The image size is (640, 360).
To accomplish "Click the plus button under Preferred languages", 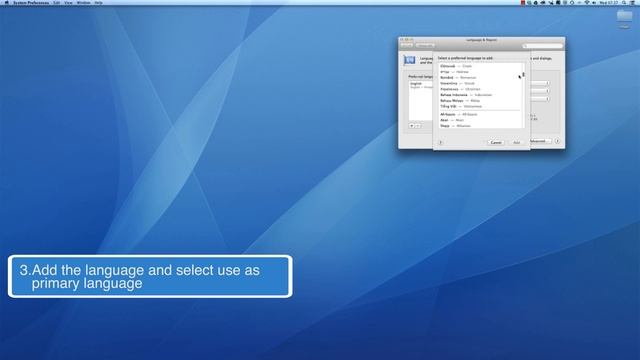I will pos(411,126).
